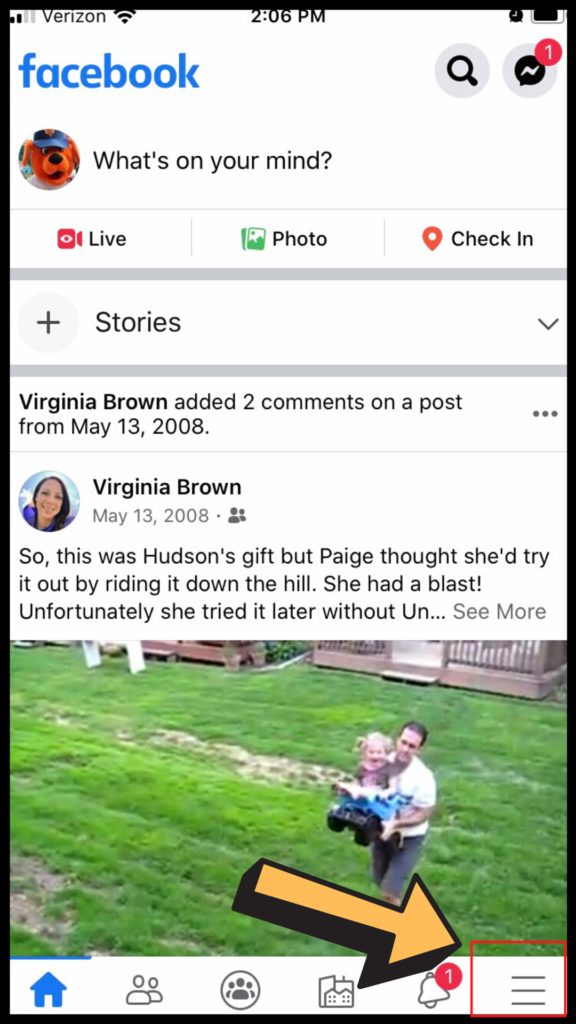Expand the Stories section chevron
This screenshot has width=576, height=1024.
[x=547, y=323]
